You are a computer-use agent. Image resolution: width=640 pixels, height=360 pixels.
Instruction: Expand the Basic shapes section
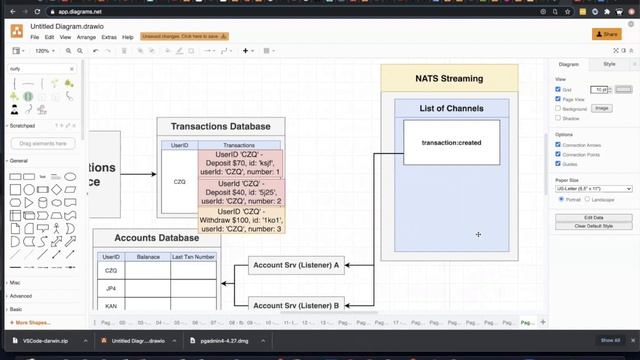[x=16, y=309]
